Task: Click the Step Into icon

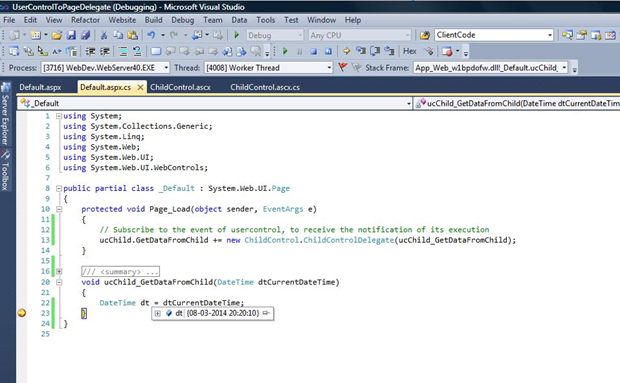Action: click(x=360, y=51)
